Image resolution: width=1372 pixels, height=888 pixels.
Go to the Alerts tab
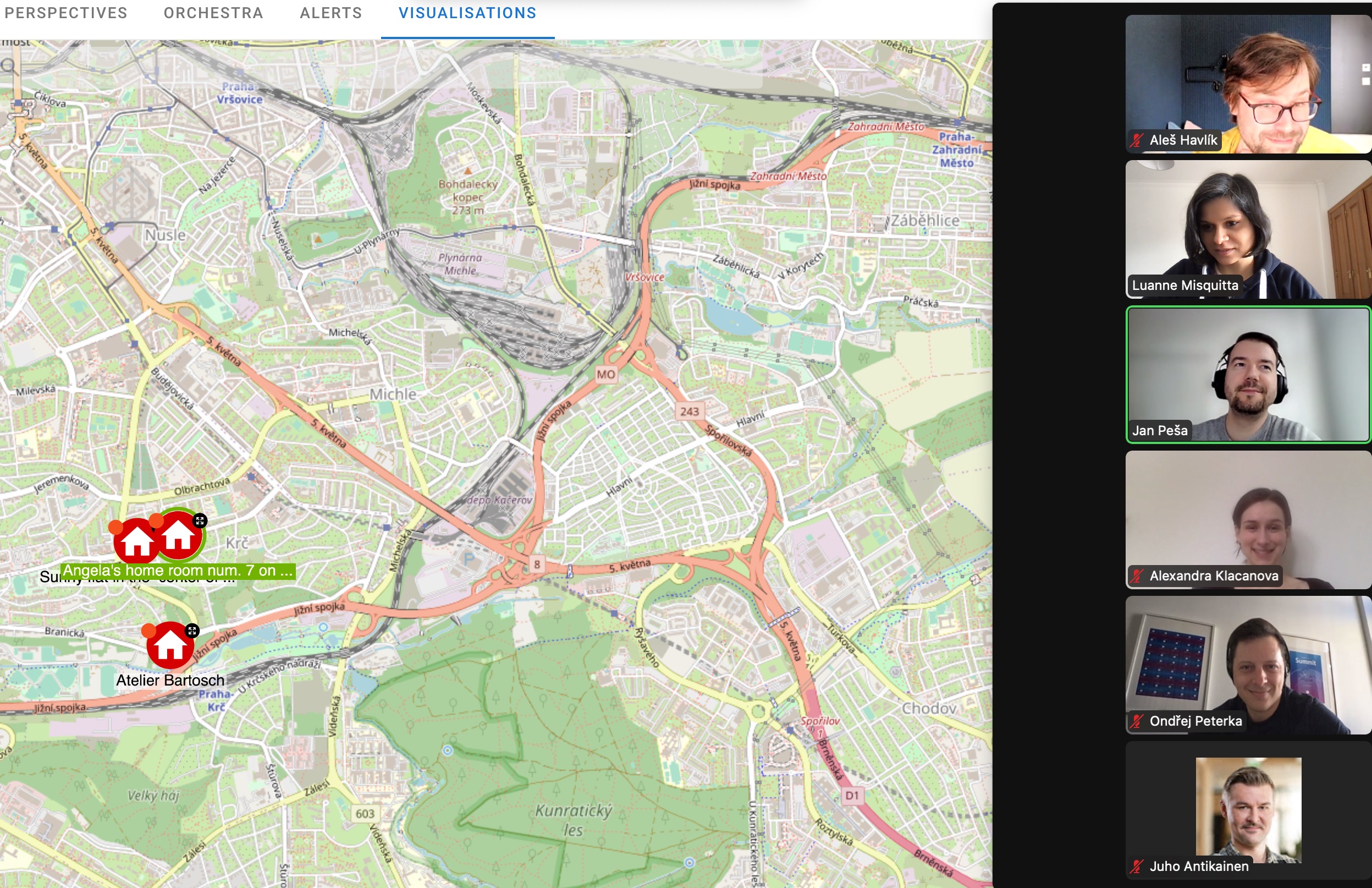coord(330,13)
